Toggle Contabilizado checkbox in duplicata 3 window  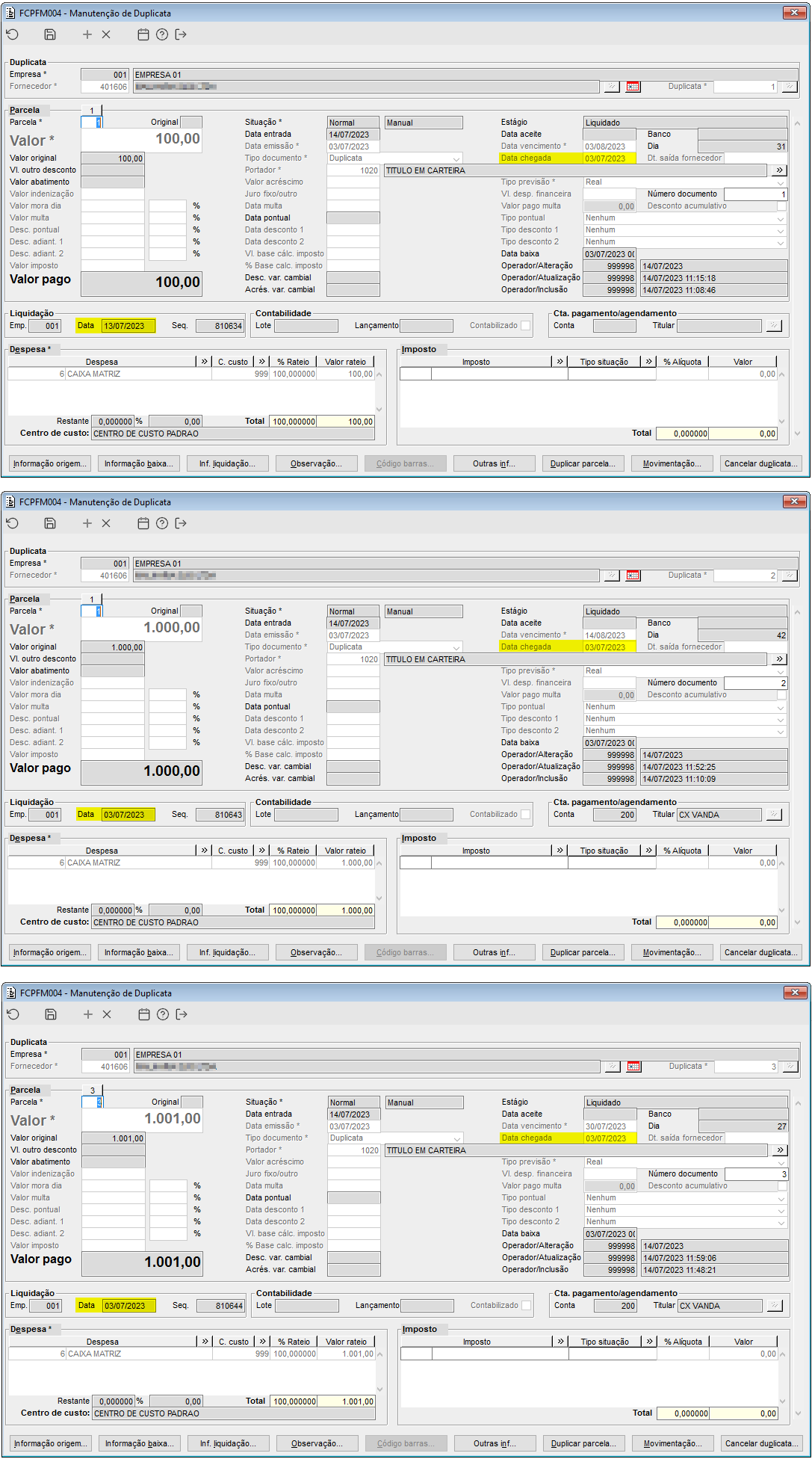(x=527, y=1306)
